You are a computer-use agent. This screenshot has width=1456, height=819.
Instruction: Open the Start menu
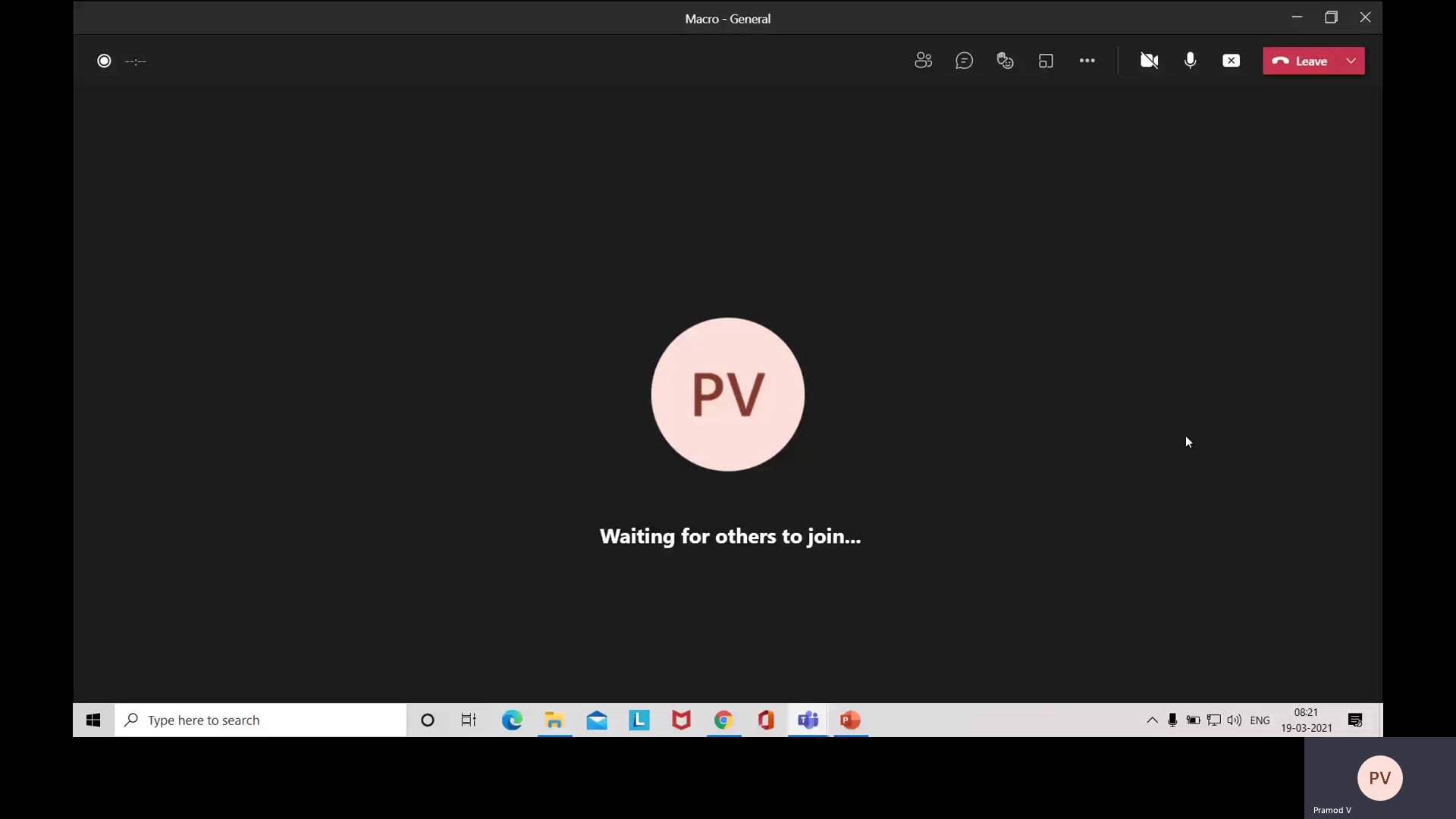tap(93, 720)
